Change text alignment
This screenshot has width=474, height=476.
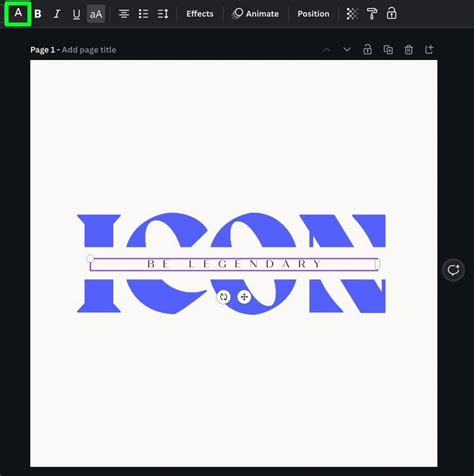(x=124, y=14)
